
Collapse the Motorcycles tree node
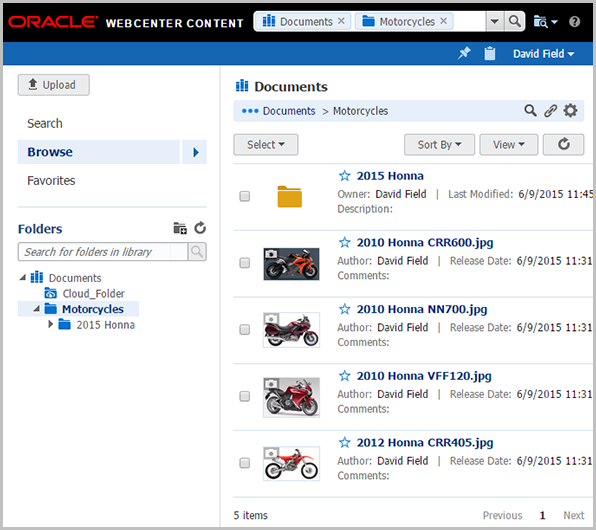36,309
